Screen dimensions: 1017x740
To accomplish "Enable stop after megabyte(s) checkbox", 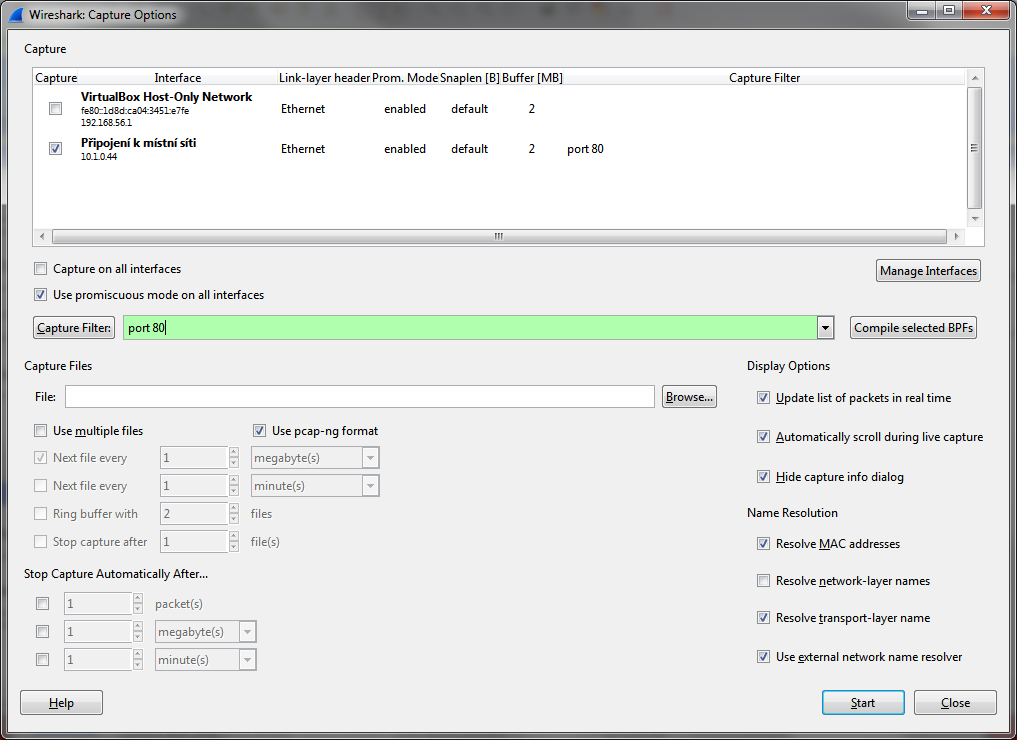I will click(x=43, y=632).
